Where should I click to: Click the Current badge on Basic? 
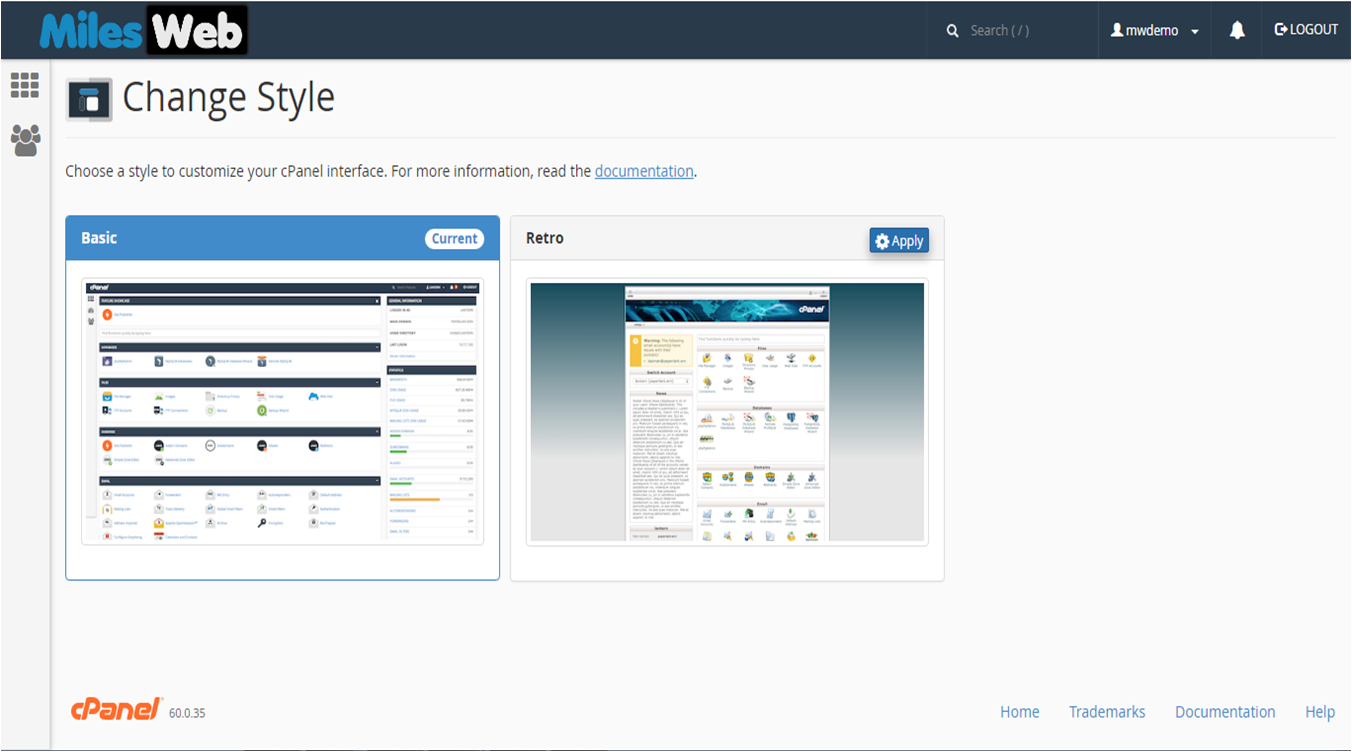point(455,239)
